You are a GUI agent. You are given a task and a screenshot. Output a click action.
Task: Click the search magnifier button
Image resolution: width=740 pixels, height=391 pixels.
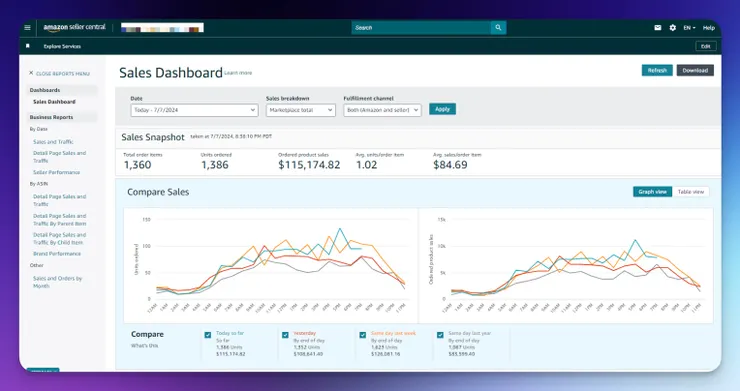pyautogui.click(x=498, y=28)
